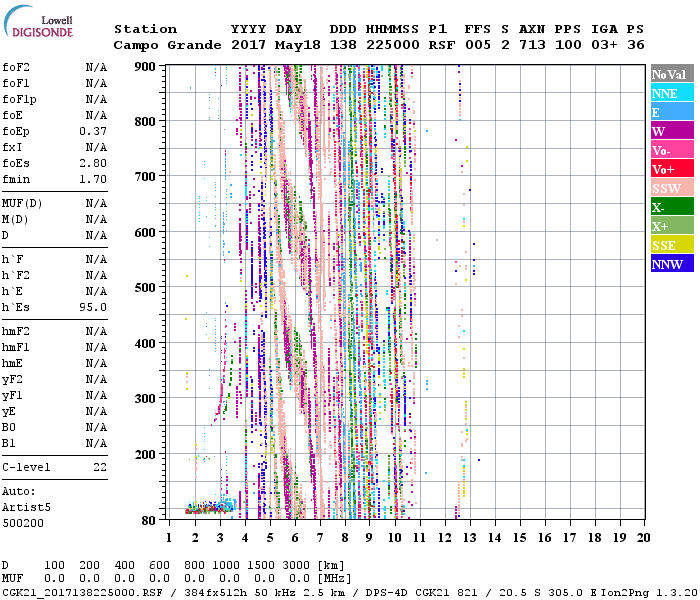The width and height of the screenshot is (700, 600).
Task: Select the Campo Grande station name
Action: (x=160, y=45)
